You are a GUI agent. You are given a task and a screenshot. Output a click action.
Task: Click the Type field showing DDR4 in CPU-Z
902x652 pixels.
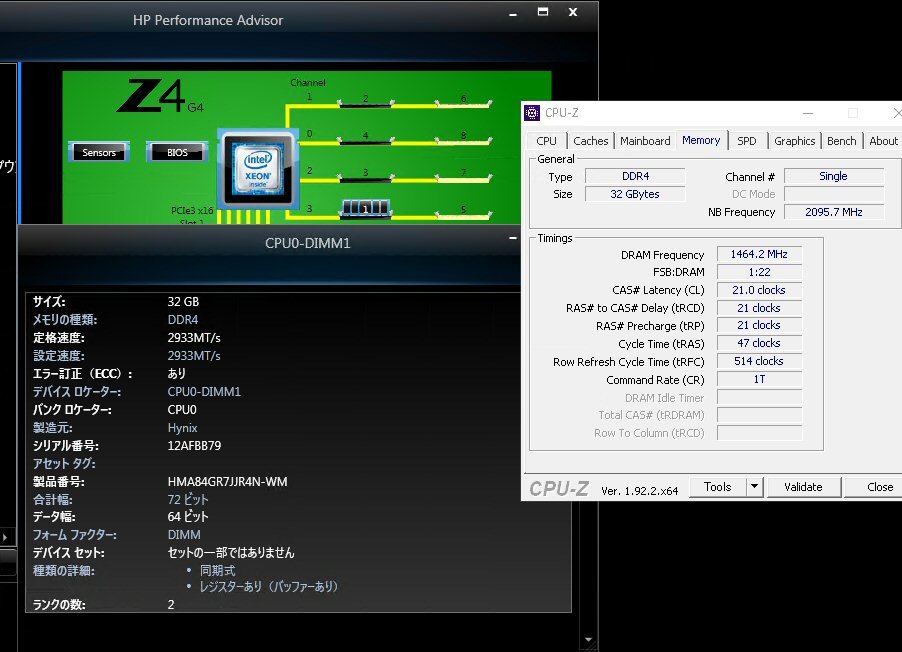coord(635,176)
